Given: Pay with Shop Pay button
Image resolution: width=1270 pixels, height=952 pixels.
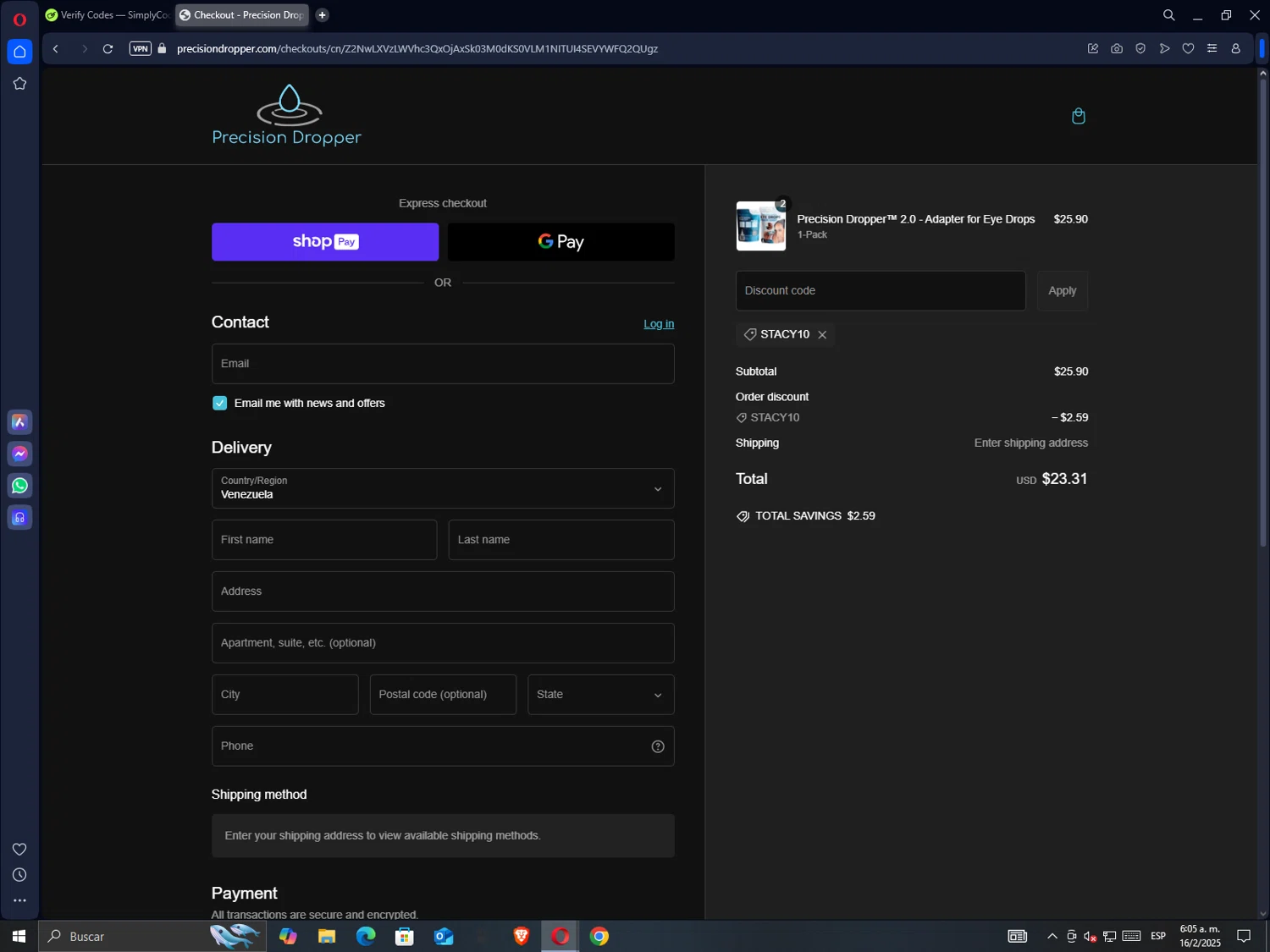Looking at the screenshot, I should [x=325, y=242].
